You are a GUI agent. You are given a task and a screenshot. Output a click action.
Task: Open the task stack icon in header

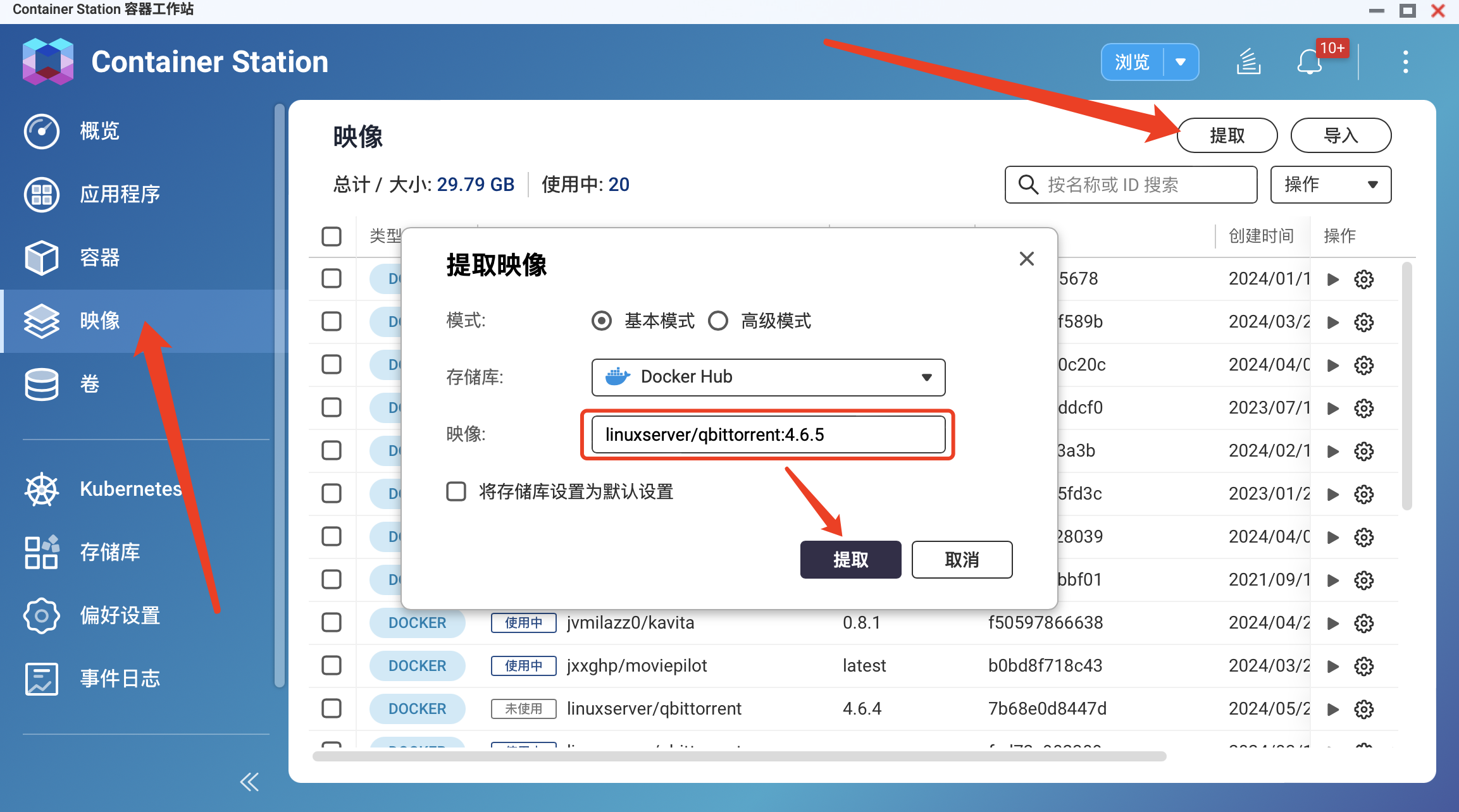1248,62
